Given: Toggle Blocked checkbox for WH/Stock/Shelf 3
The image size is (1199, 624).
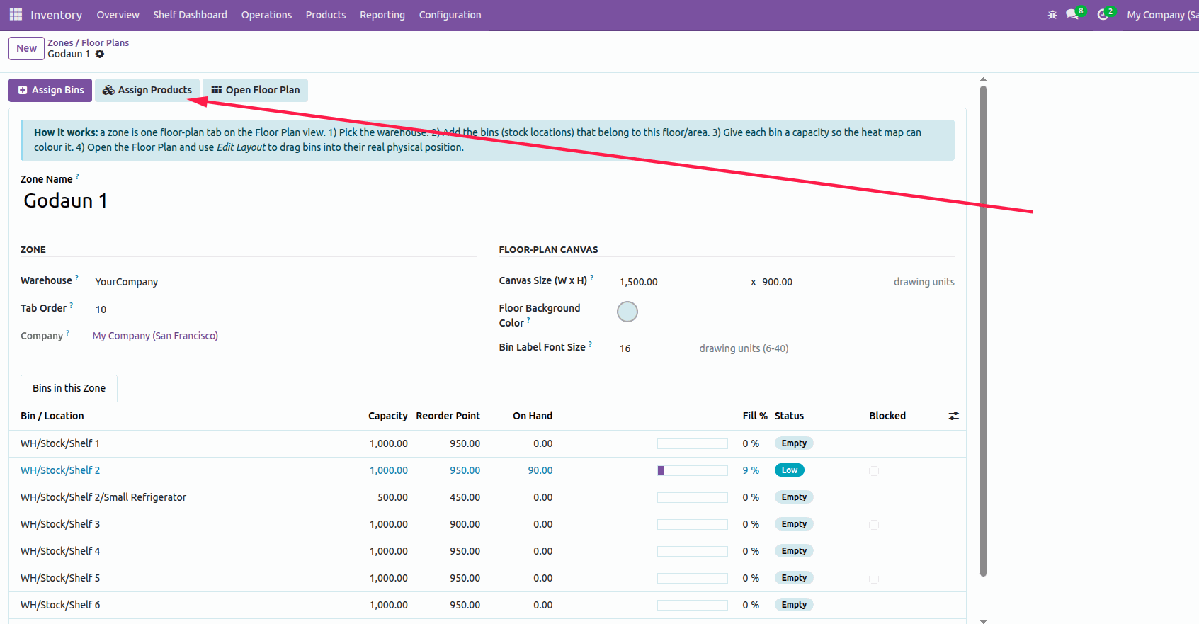Looking at the screenshot, I should [x=874, y=525].
